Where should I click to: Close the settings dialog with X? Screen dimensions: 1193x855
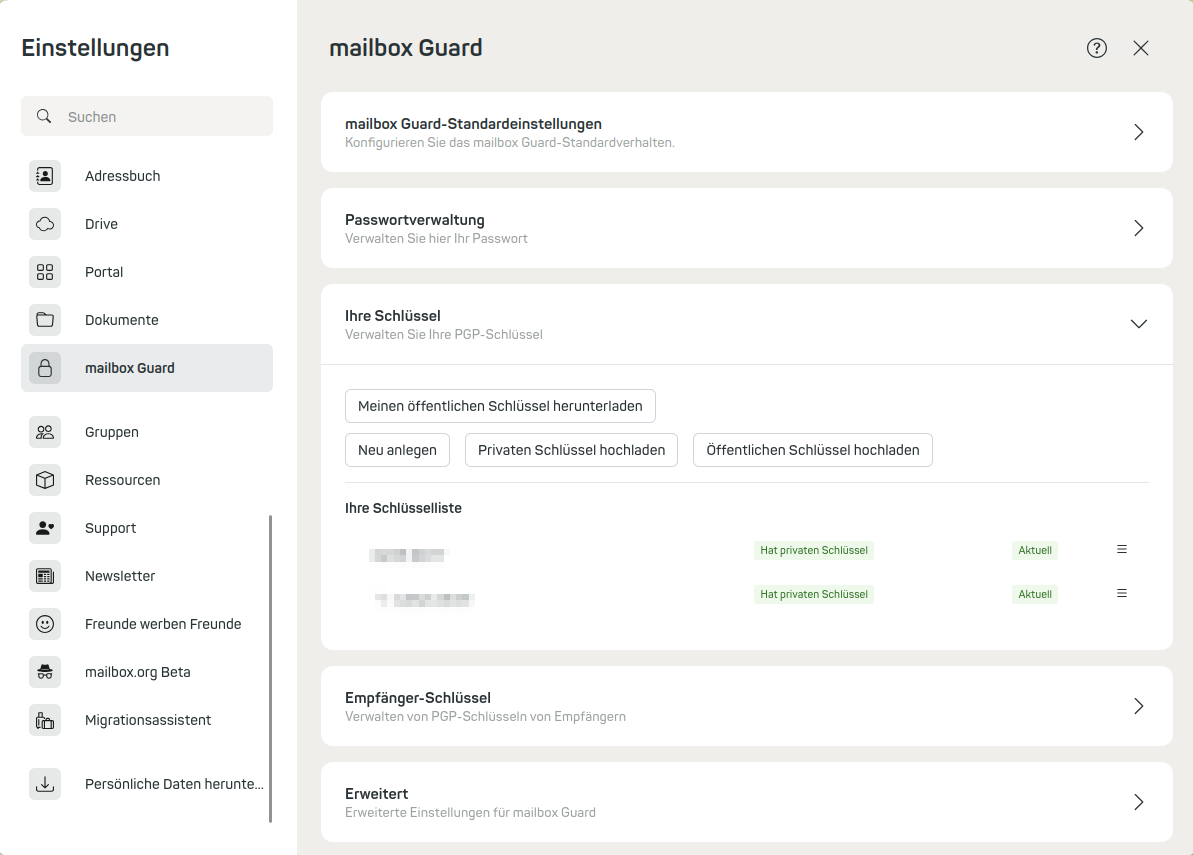pos(1141,48)
